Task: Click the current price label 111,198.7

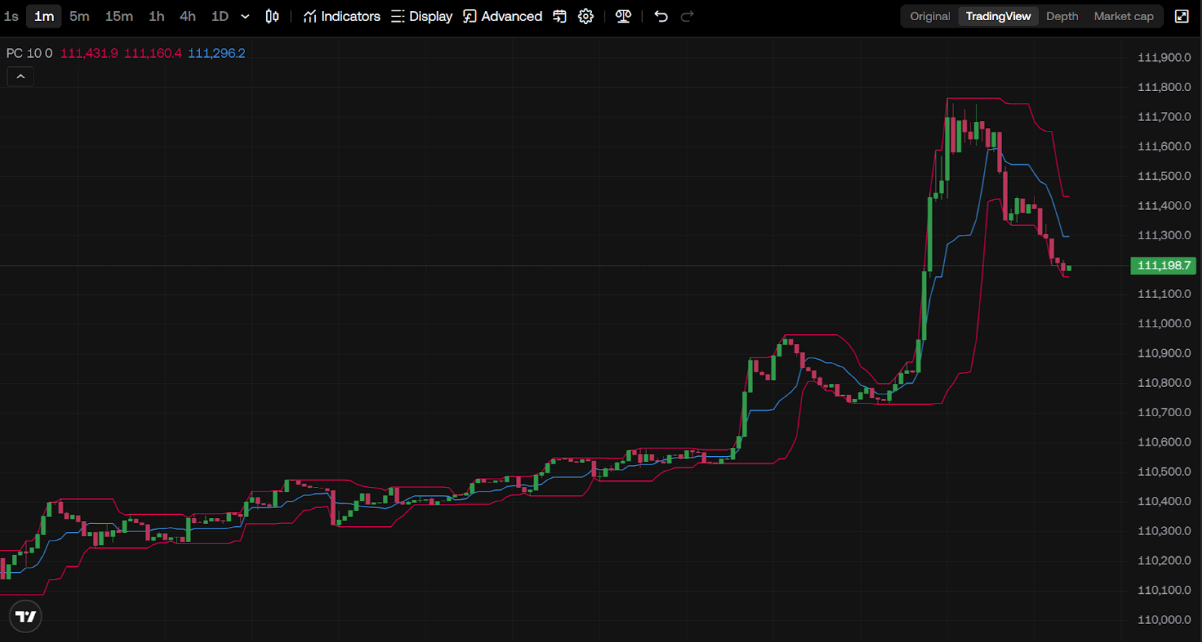Action: click(x=1163, y=265)
